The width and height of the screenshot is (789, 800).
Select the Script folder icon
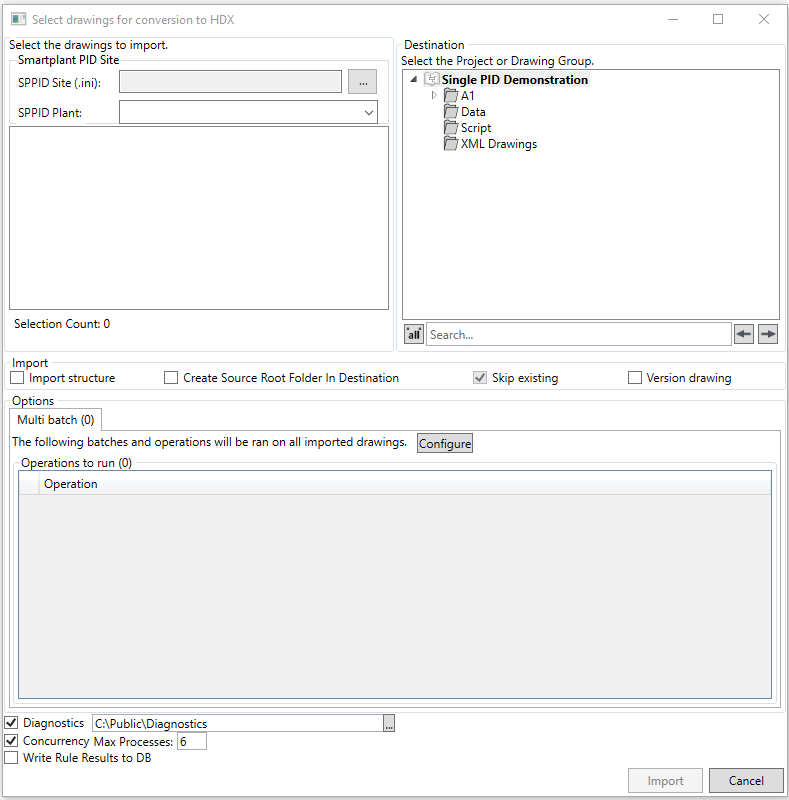coord(451,128)
